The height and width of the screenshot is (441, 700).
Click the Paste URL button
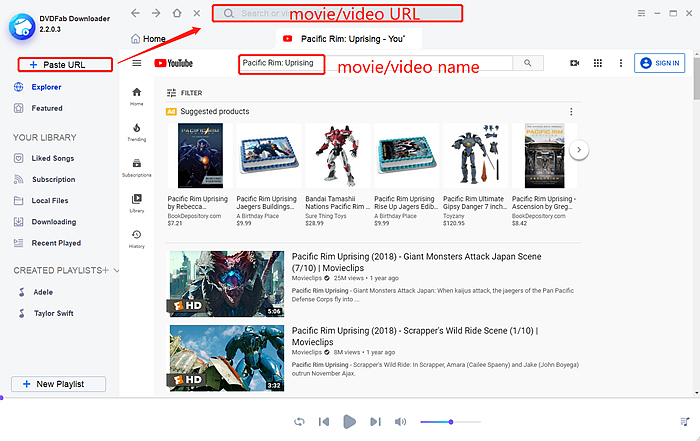(x=65, y=65)
